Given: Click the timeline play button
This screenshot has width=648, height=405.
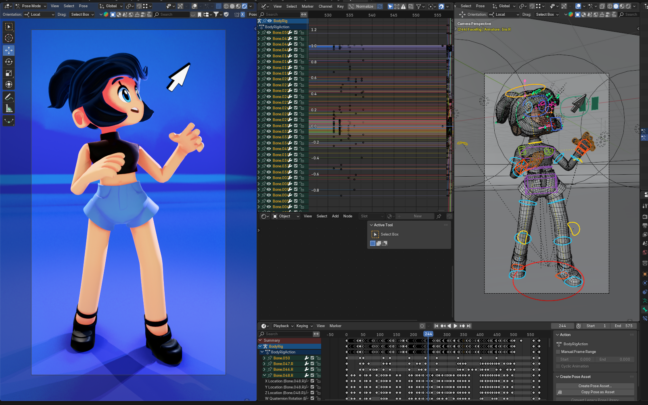Looking at the screenshot, I should tap(456, 326).
